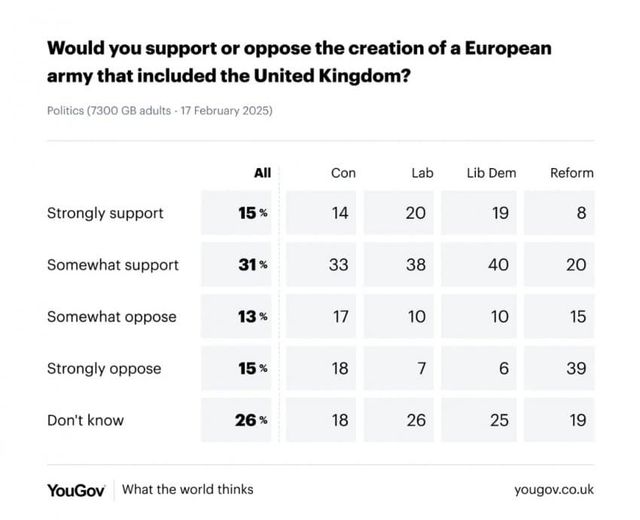
Task: Click the "Don't know" row label
Action: point(86,421)
